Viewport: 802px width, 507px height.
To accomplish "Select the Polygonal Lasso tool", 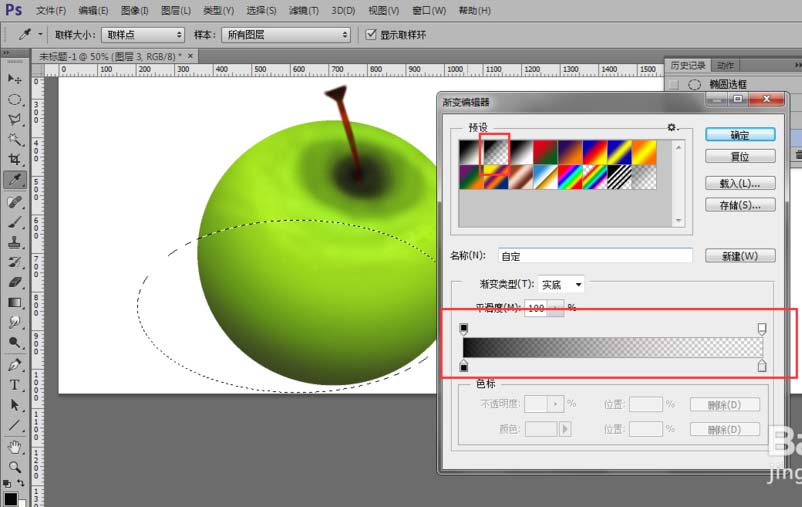I will (14, 119).
